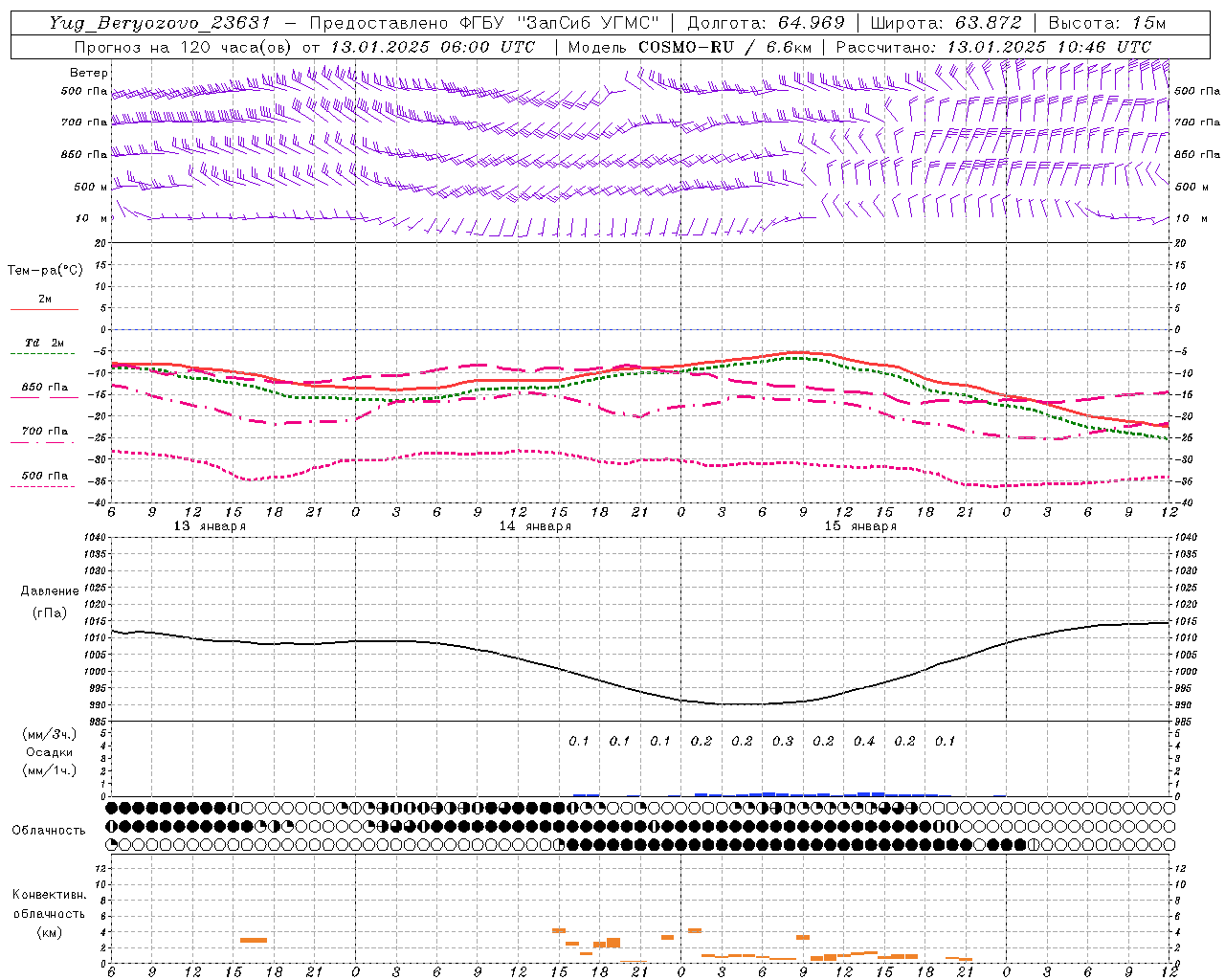This screenshot has width=1225, height=980.
Task: Click the 'Долгота: 64.969' longitude value
Action: 766,23
